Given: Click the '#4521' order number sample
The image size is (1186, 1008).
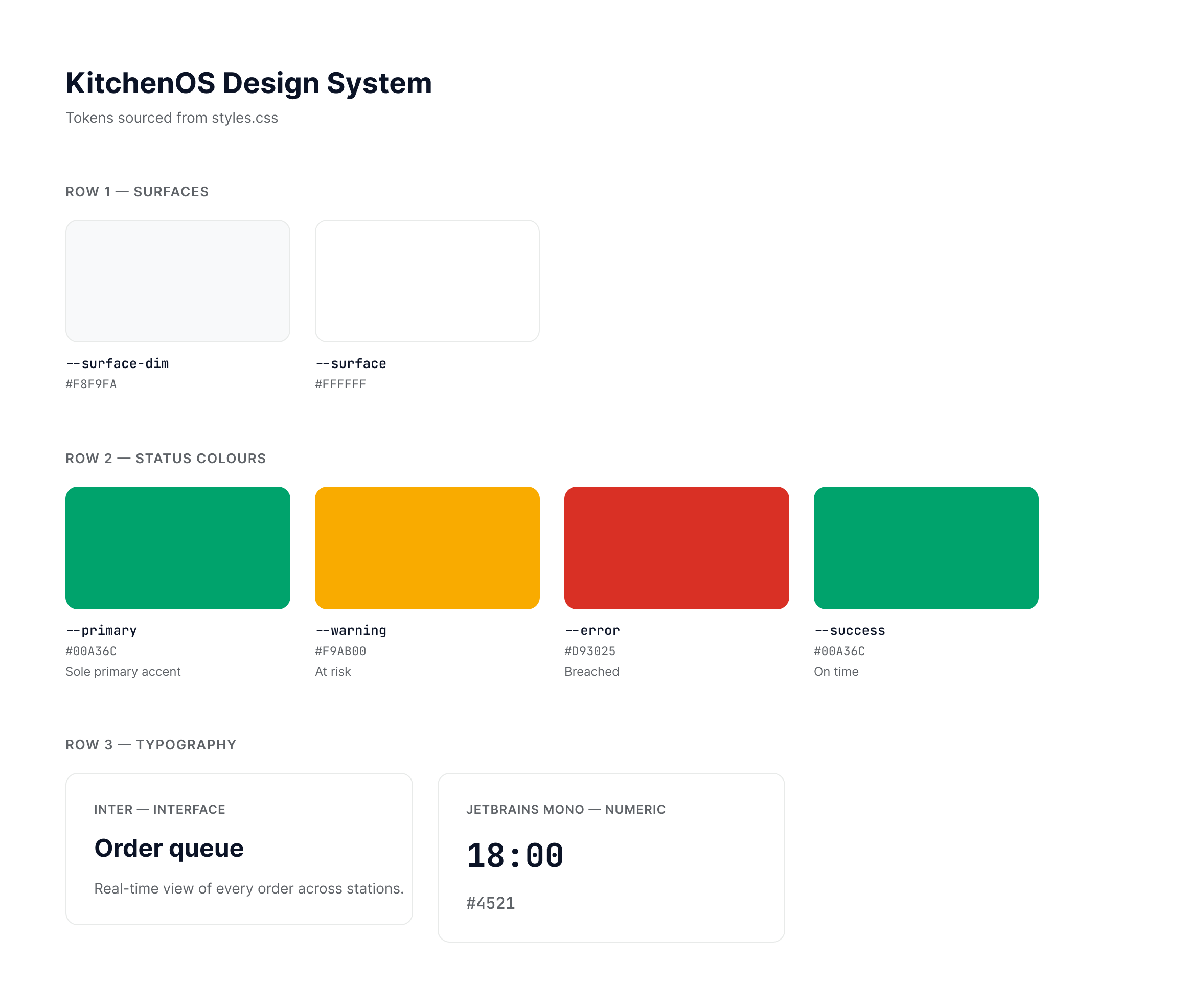Looking at the screenshot, I should point(490,903).
